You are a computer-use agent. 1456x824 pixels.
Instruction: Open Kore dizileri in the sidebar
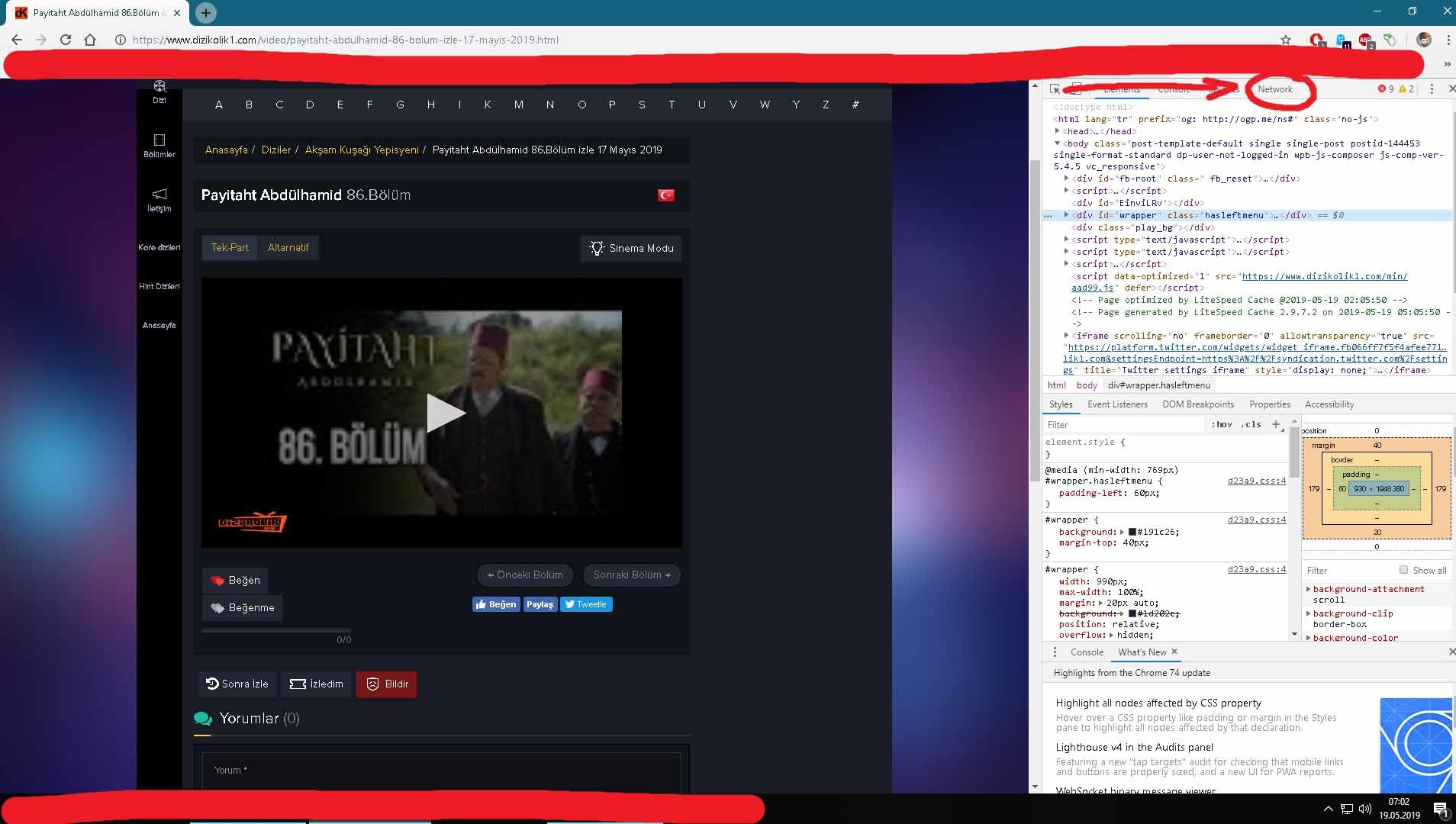coord(159,247)
